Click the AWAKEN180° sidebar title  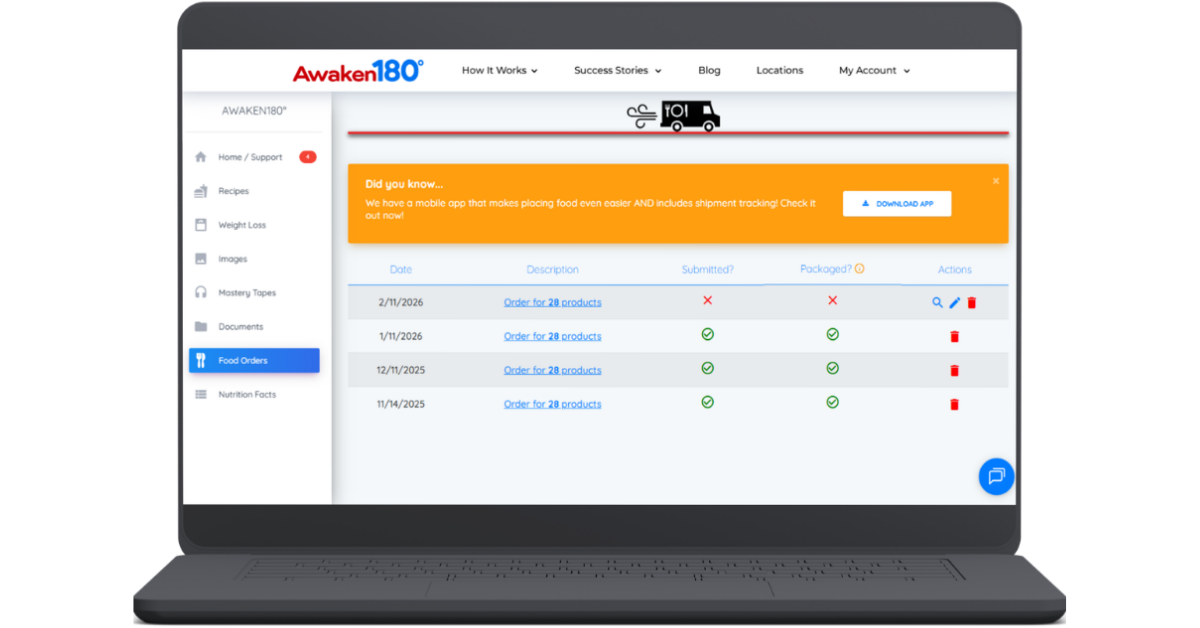click(x=254, y=111)
